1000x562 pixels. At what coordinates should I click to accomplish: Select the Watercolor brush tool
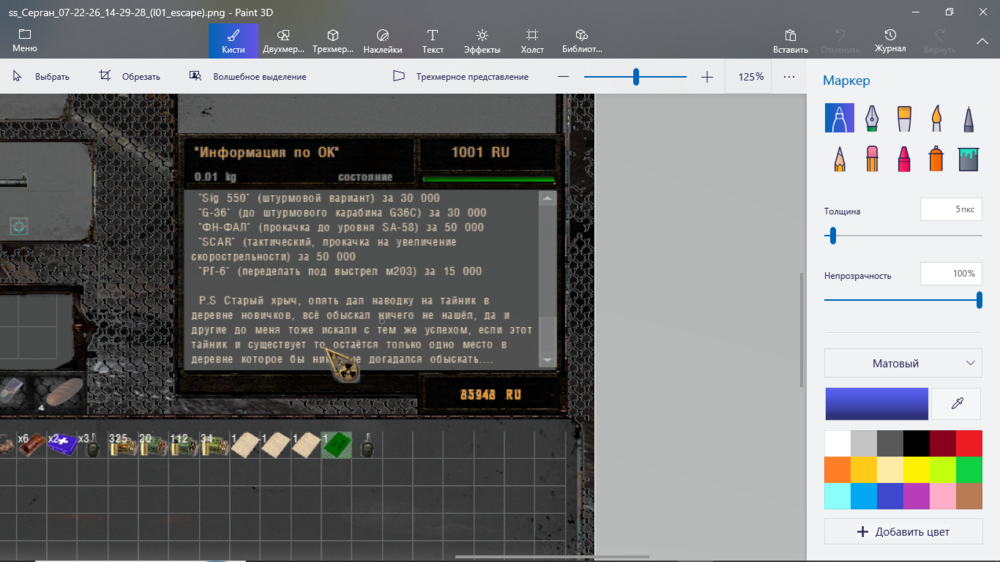click(936, 119)
